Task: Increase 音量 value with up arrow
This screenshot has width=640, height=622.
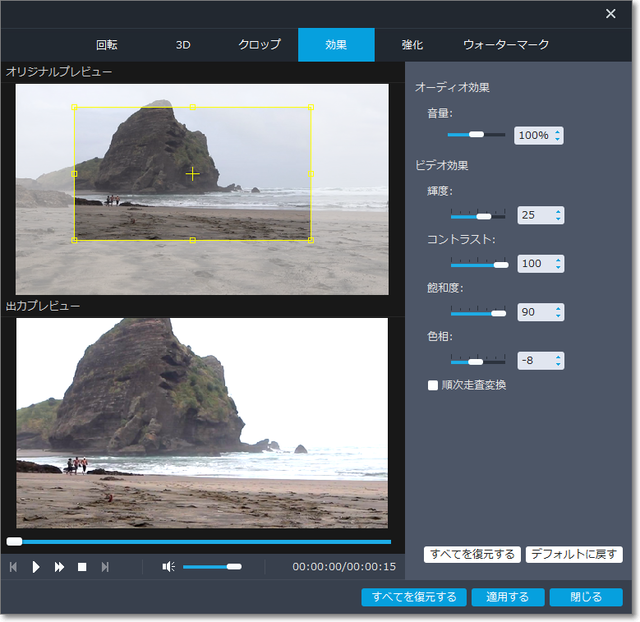Action: tap(557, 131)
